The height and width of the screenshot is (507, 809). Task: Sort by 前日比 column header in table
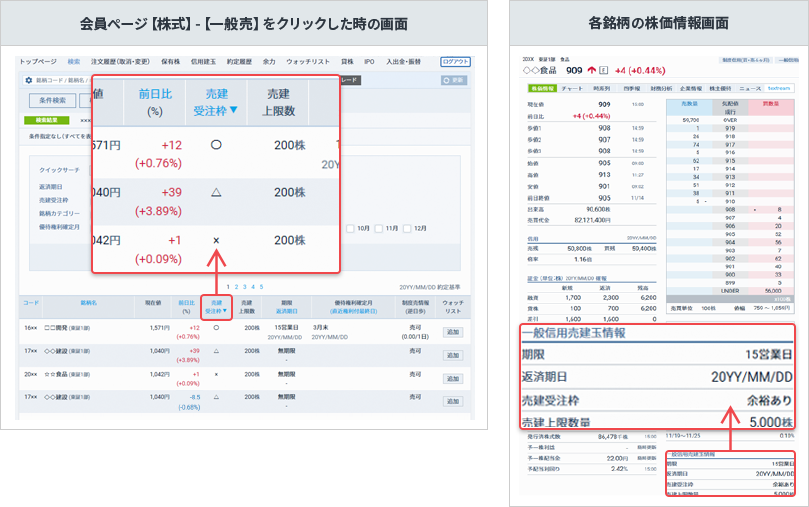click(186, 306)
